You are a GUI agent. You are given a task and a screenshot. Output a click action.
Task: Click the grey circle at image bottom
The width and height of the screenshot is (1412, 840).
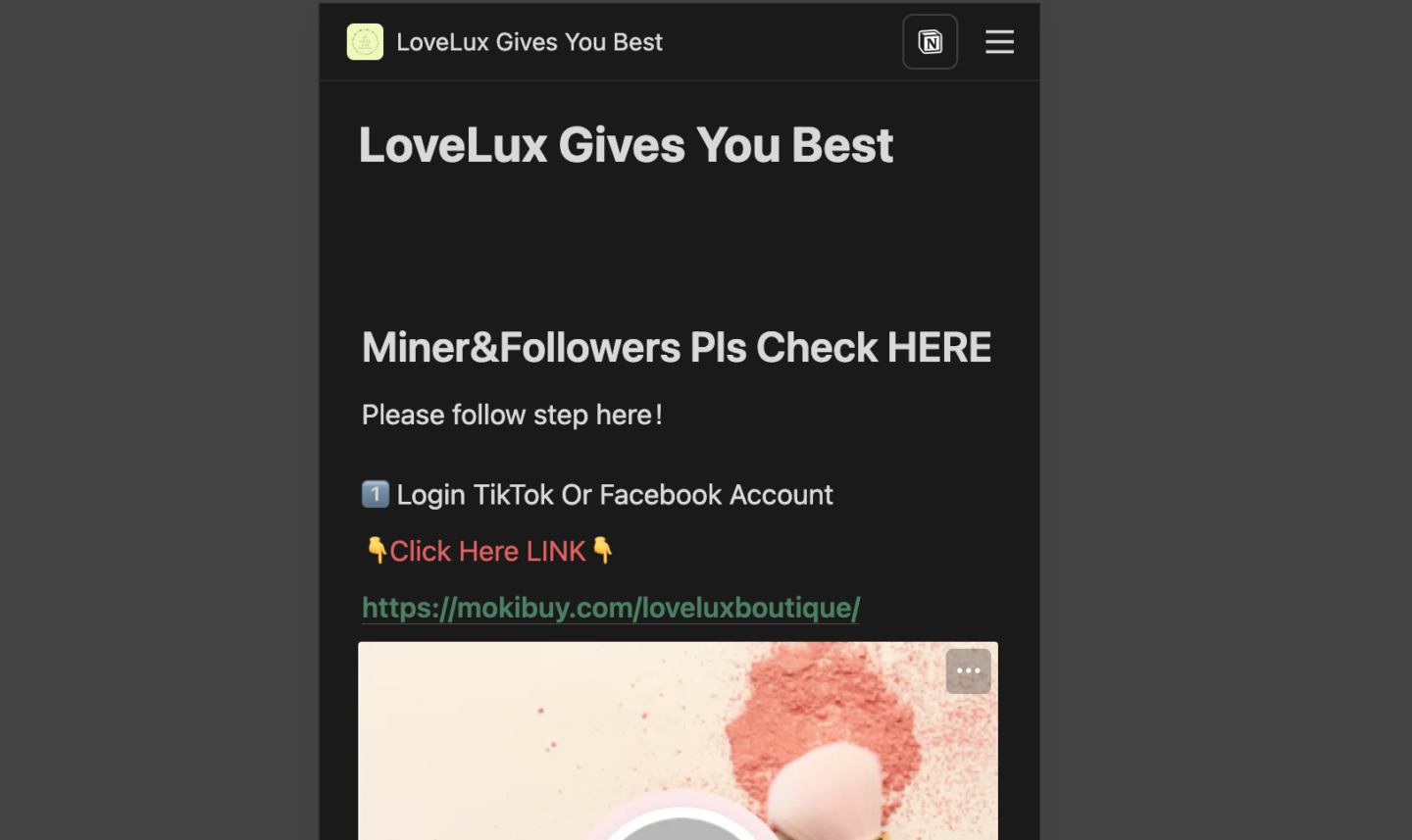pos(682,826)
